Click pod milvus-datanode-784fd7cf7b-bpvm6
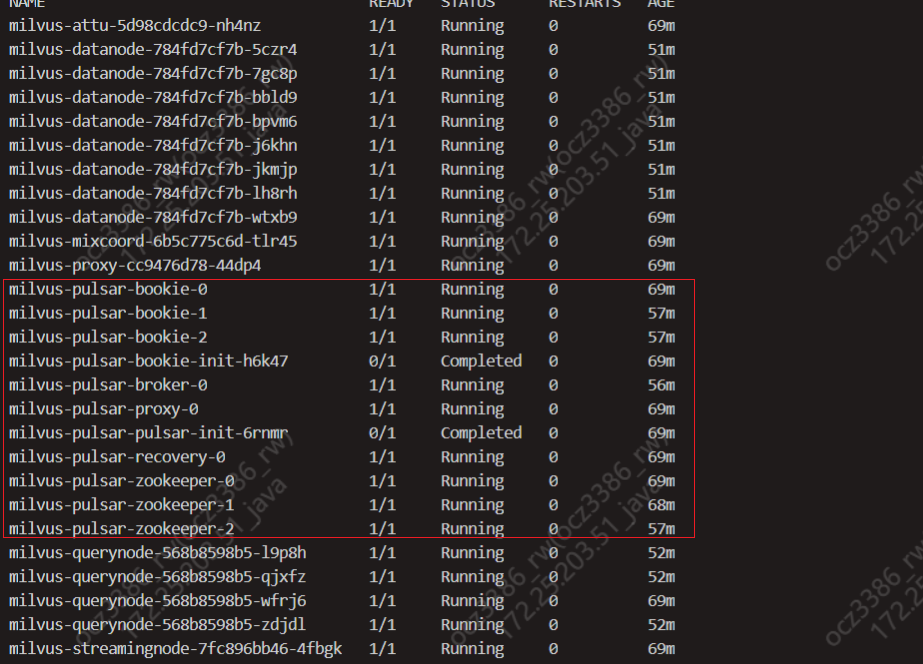923x664 pixels. (x=153, y=121)
